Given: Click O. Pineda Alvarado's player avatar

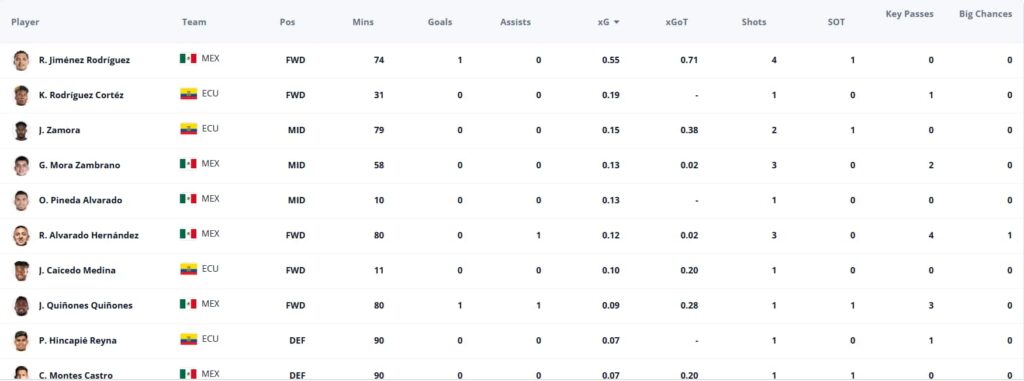Looking at the screenshot, I should [x=22, y=201].
